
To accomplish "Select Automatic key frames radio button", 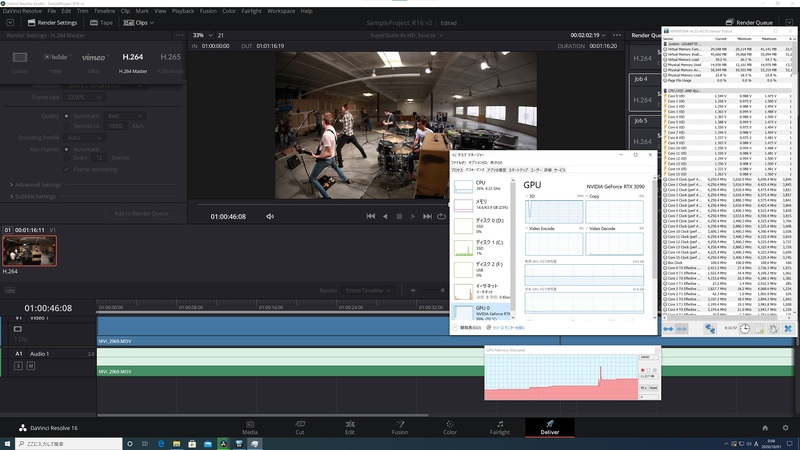I will tap(66, 149).
